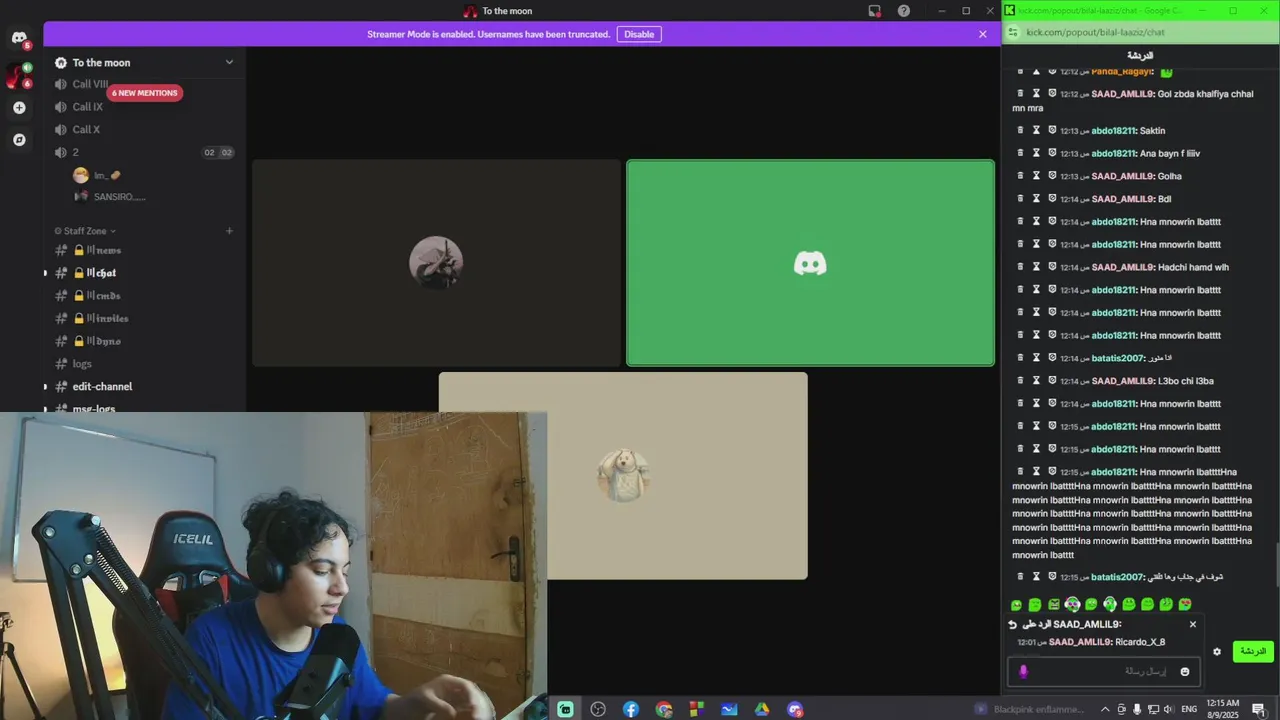Click the Kick chat message input field

[1104, 672]
